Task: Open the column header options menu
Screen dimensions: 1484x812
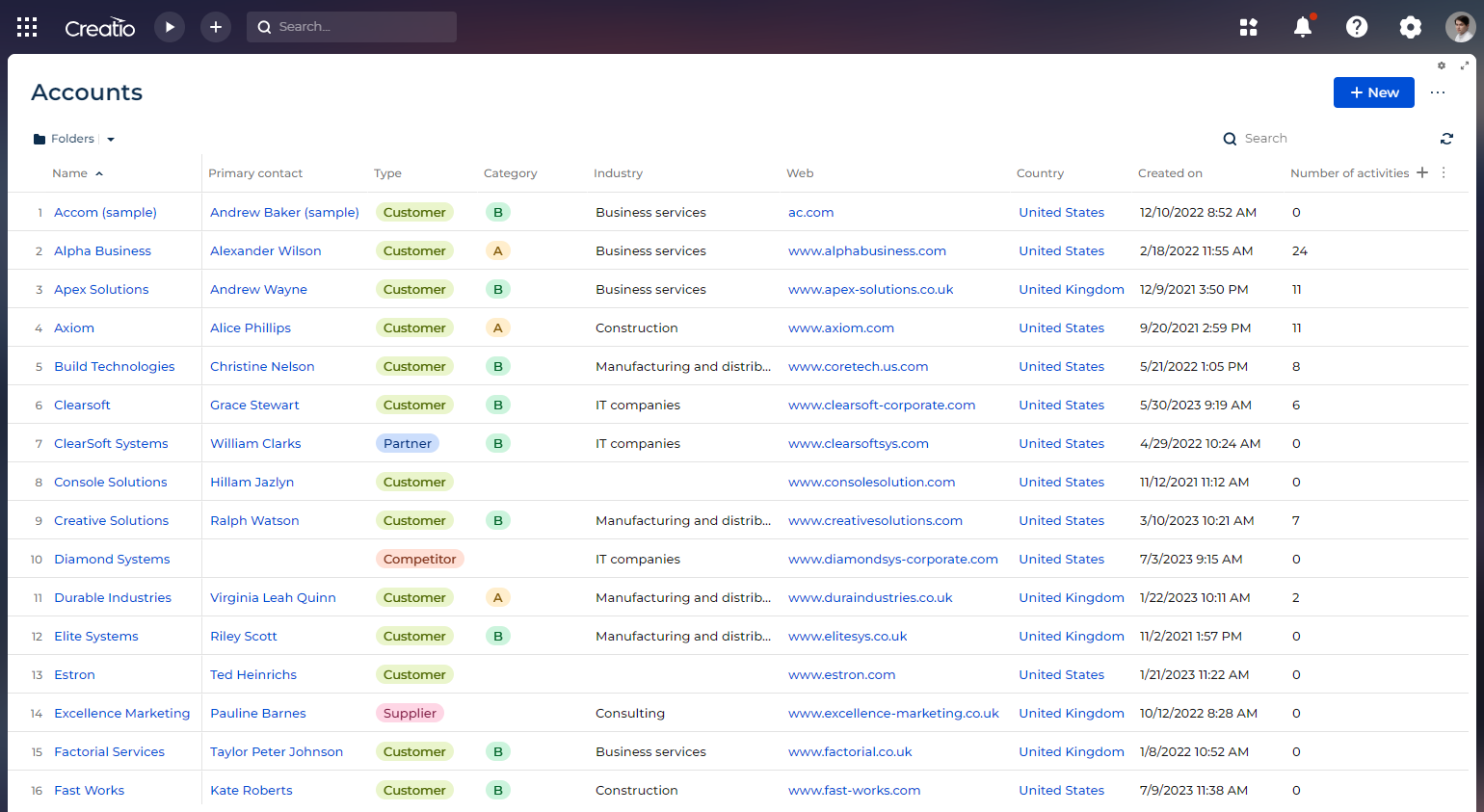Action: [x=1444, y=172]
